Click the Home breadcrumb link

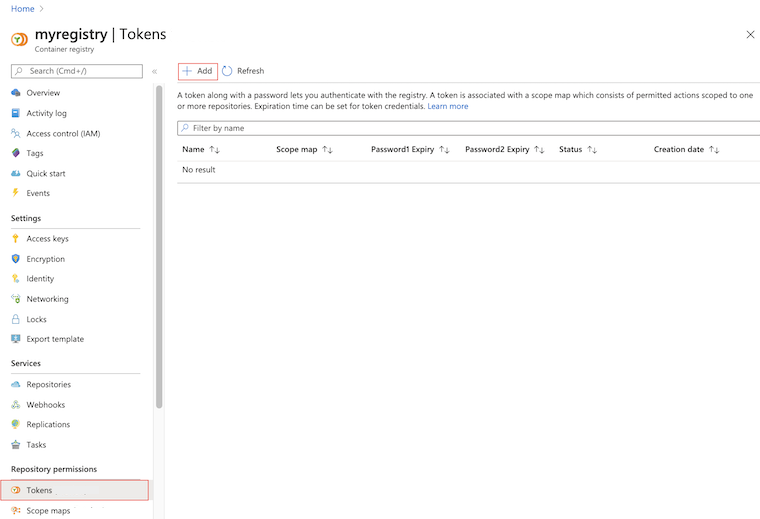tap(23, 9)
